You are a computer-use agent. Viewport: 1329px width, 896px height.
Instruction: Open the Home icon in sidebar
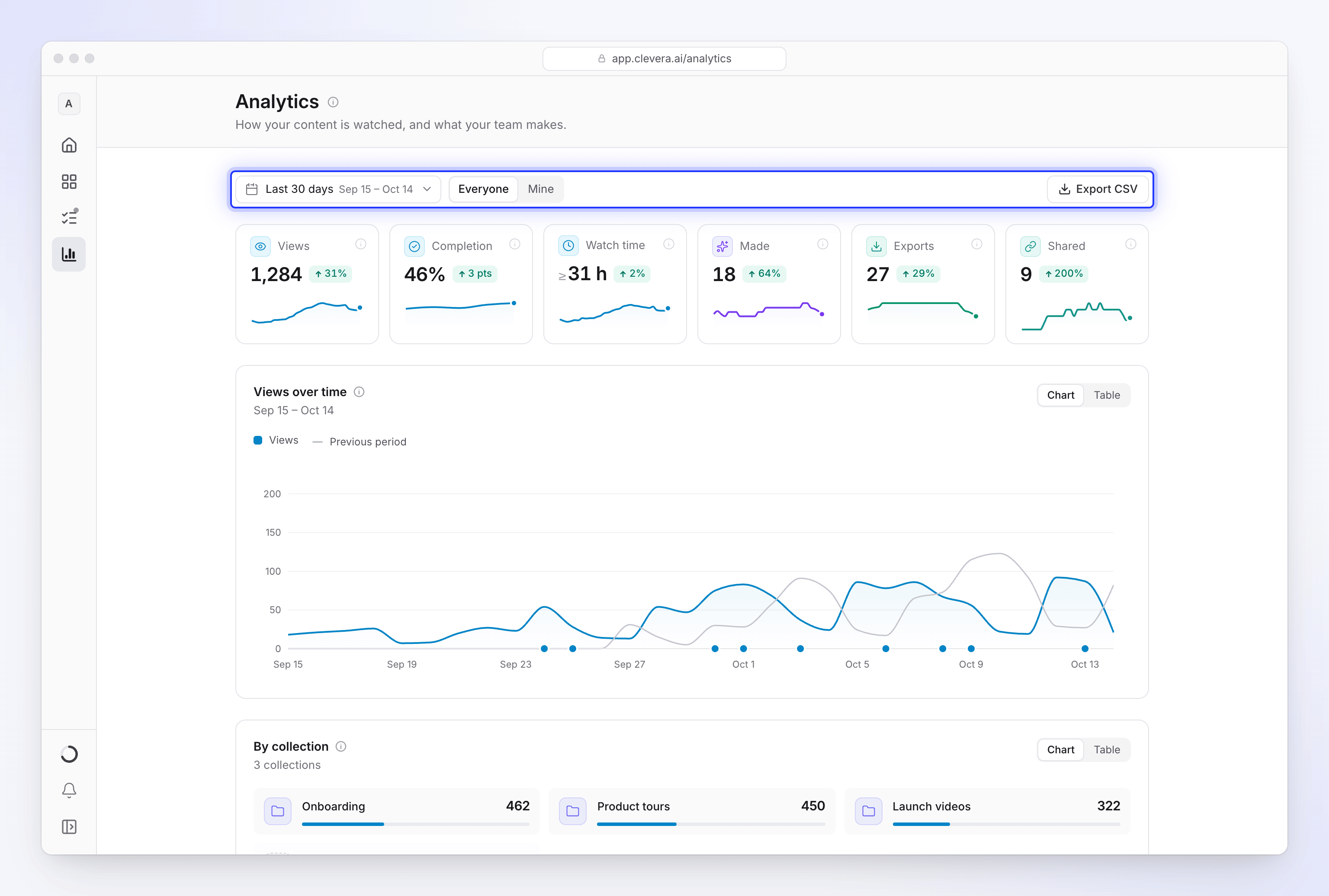pyautogui.click(x=69, y=145)
